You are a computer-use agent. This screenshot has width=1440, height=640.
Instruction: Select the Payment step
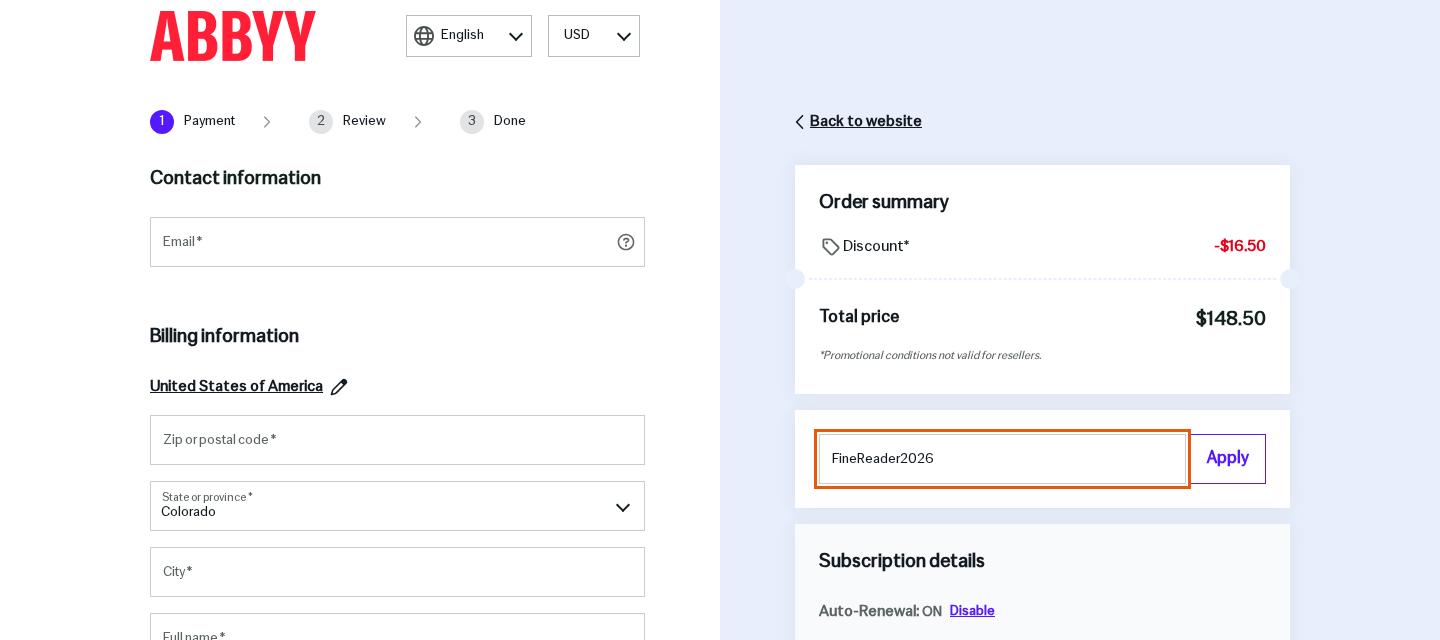point(193,122)
